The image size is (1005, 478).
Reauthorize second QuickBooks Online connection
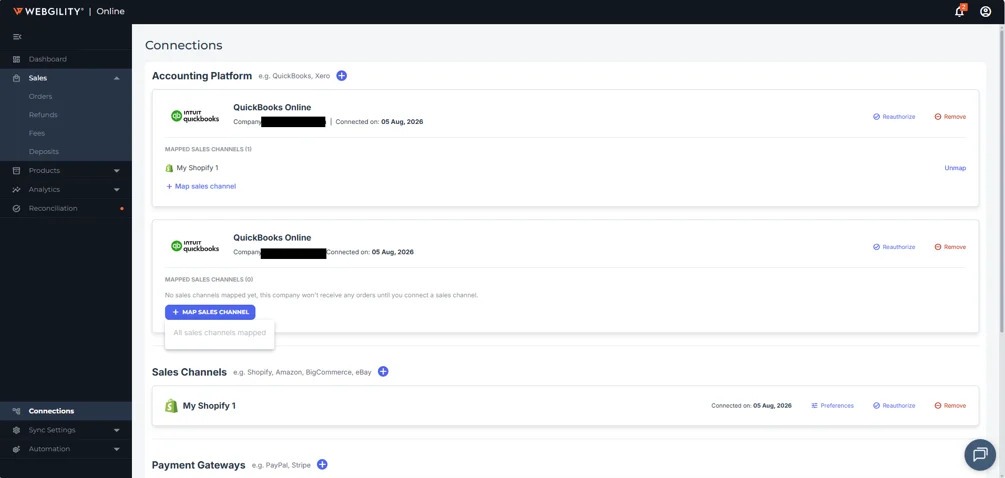coord(894,247)
